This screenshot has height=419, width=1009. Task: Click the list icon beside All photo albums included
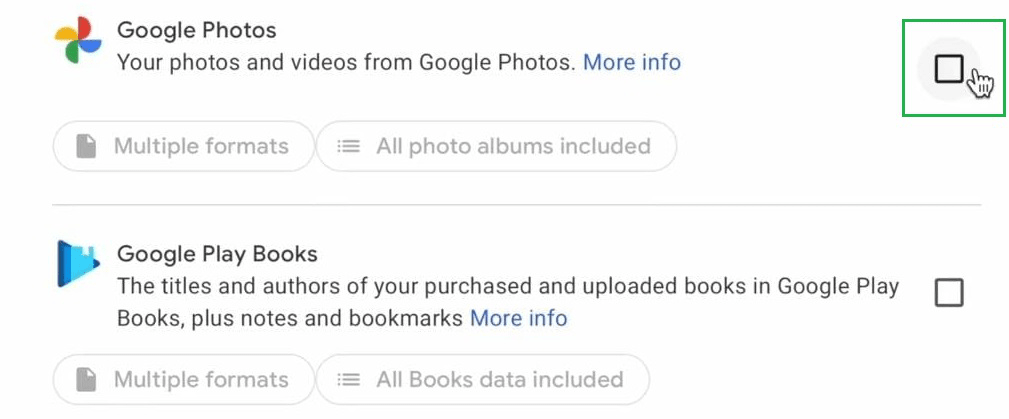coord(348,147)
